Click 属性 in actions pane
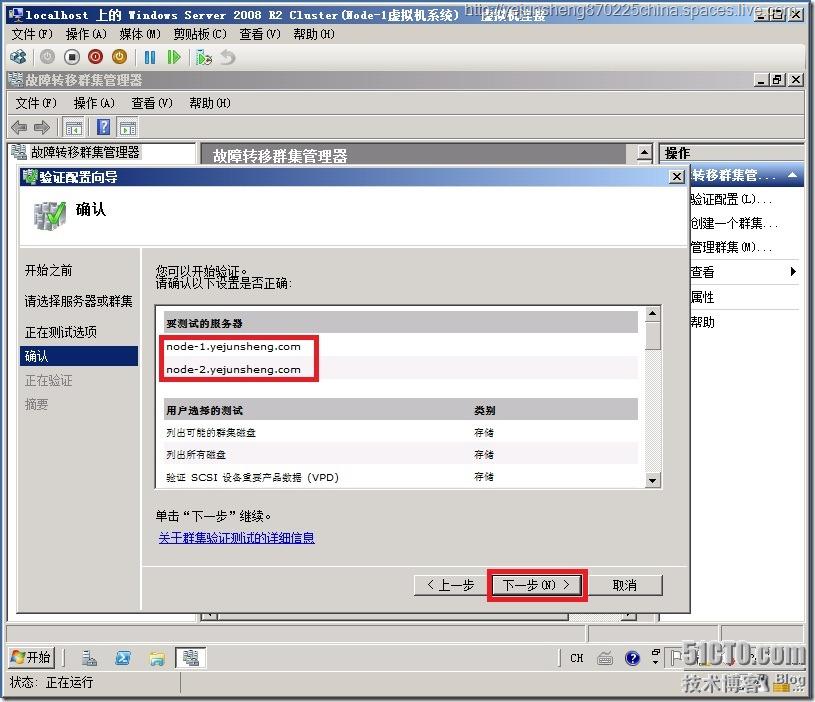815x702 pixels. (702, 297)
